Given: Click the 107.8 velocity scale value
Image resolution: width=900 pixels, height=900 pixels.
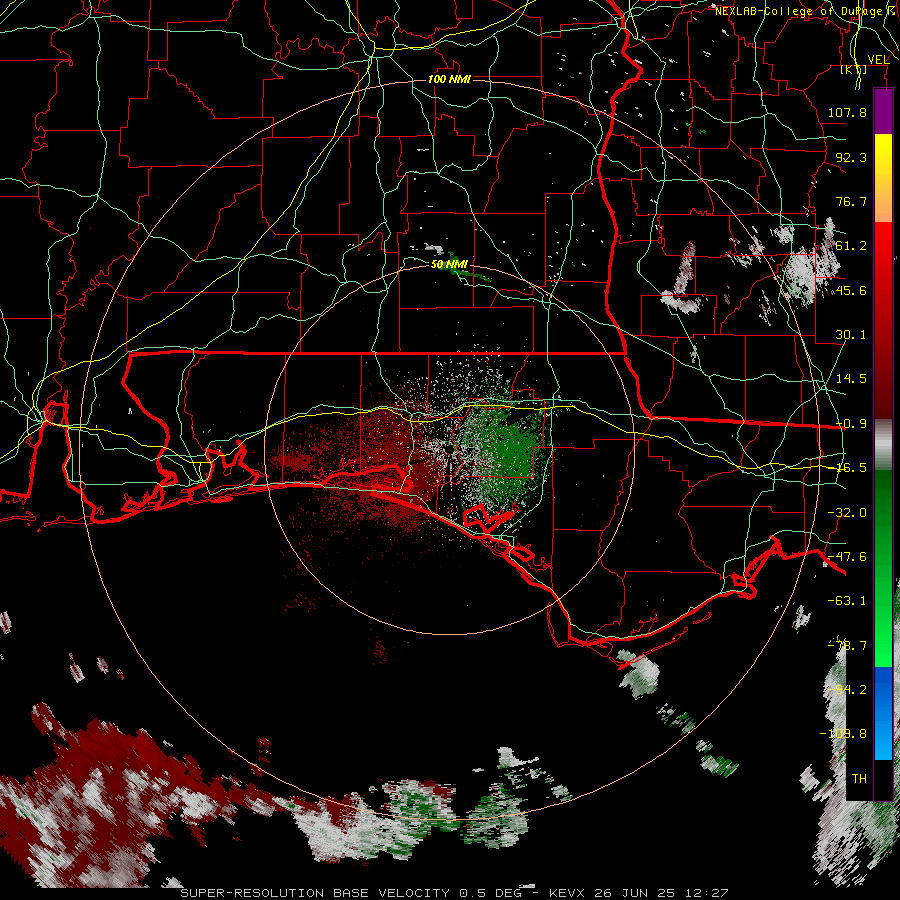Looking at the screenshot, I should pyautogui.click(x=847, y=112).
